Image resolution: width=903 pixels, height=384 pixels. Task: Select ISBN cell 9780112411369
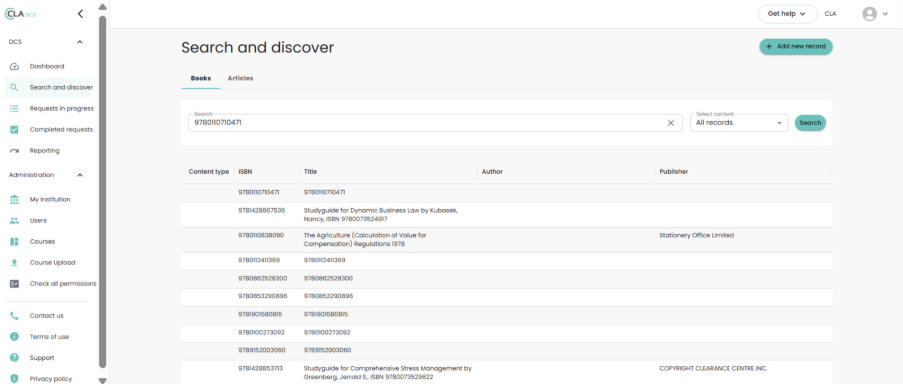pyautogui.click(x=259, y=260)
